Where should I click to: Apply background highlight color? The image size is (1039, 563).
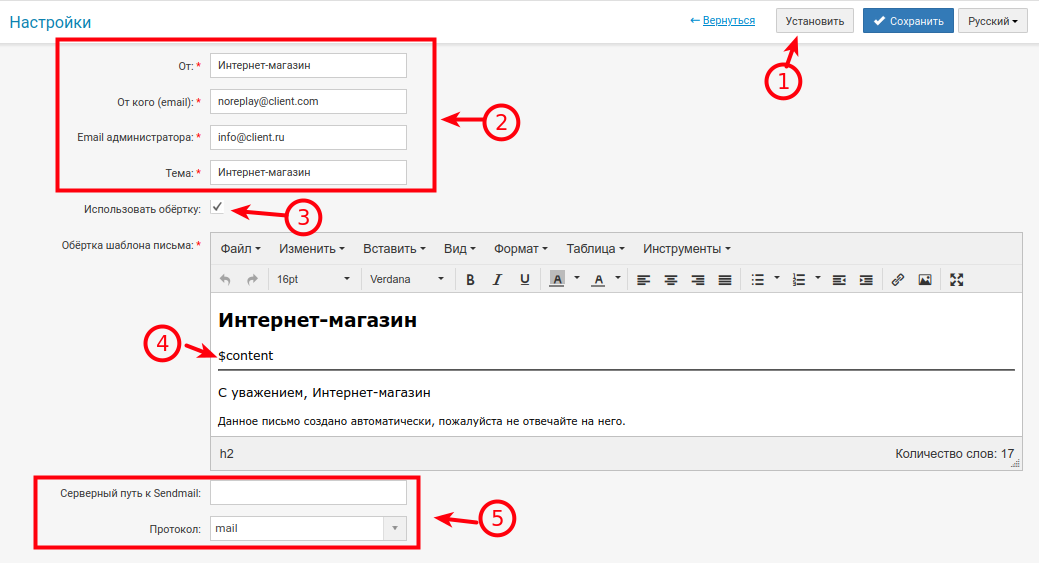click(557, 280)
